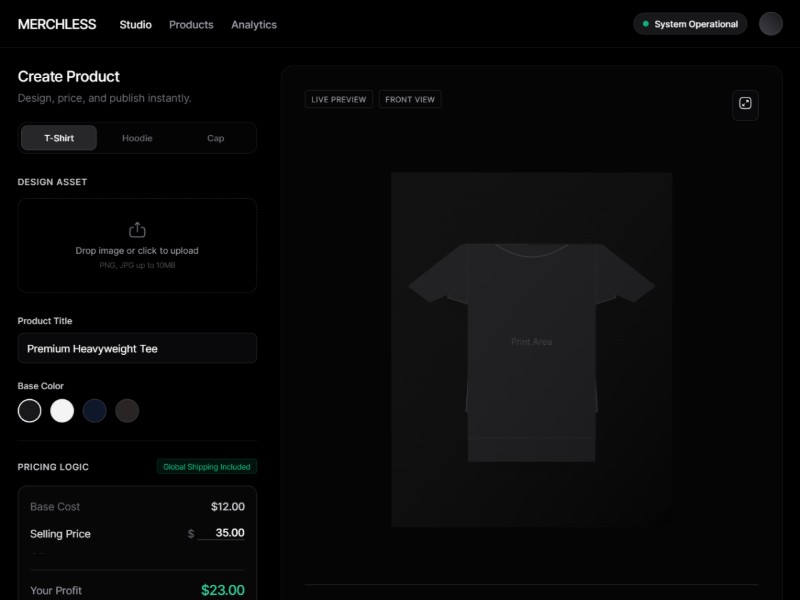The height and width of the screenshot is (600, 800).
Task: Open the Studio menu item
Action: pos(135,24)
